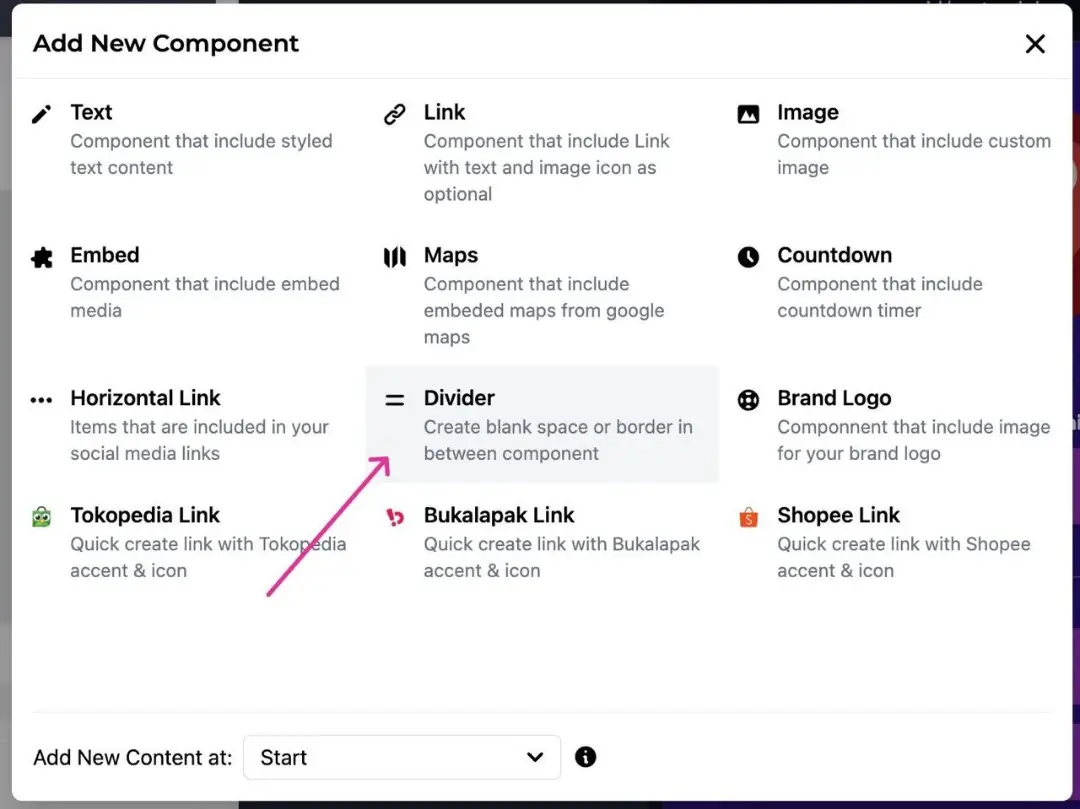1080x809 pixels.
Task: Add a Countdown timer component
Action: coord(834,255)
